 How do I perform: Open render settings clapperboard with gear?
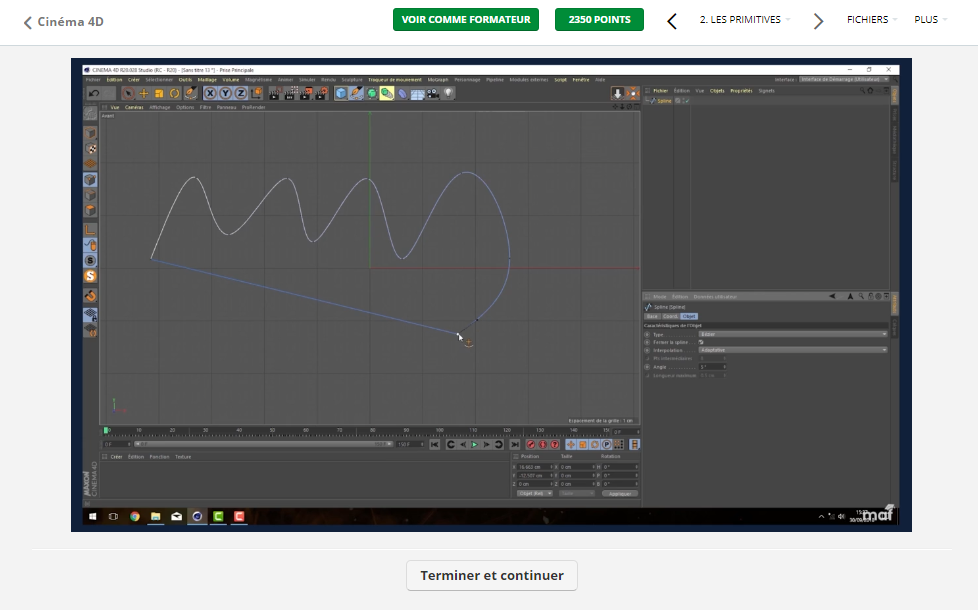(321, 94)
